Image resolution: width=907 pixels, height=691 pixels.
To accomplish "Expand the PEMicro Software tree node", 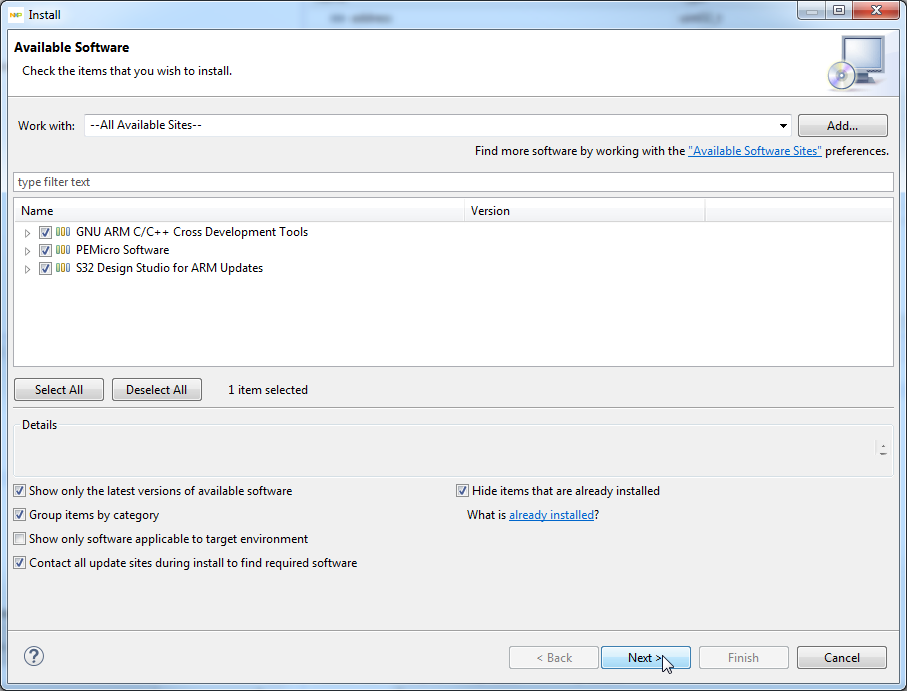I will [28, 251].
